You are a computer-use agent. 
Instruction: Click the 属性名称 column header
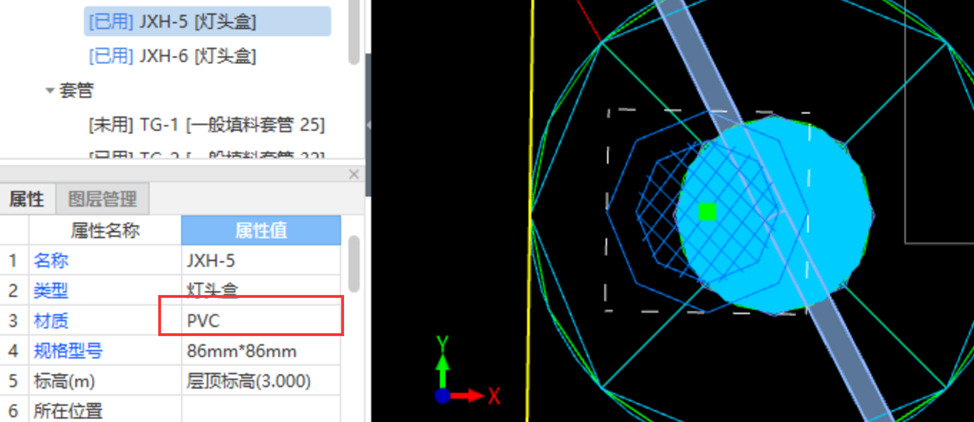105,230
